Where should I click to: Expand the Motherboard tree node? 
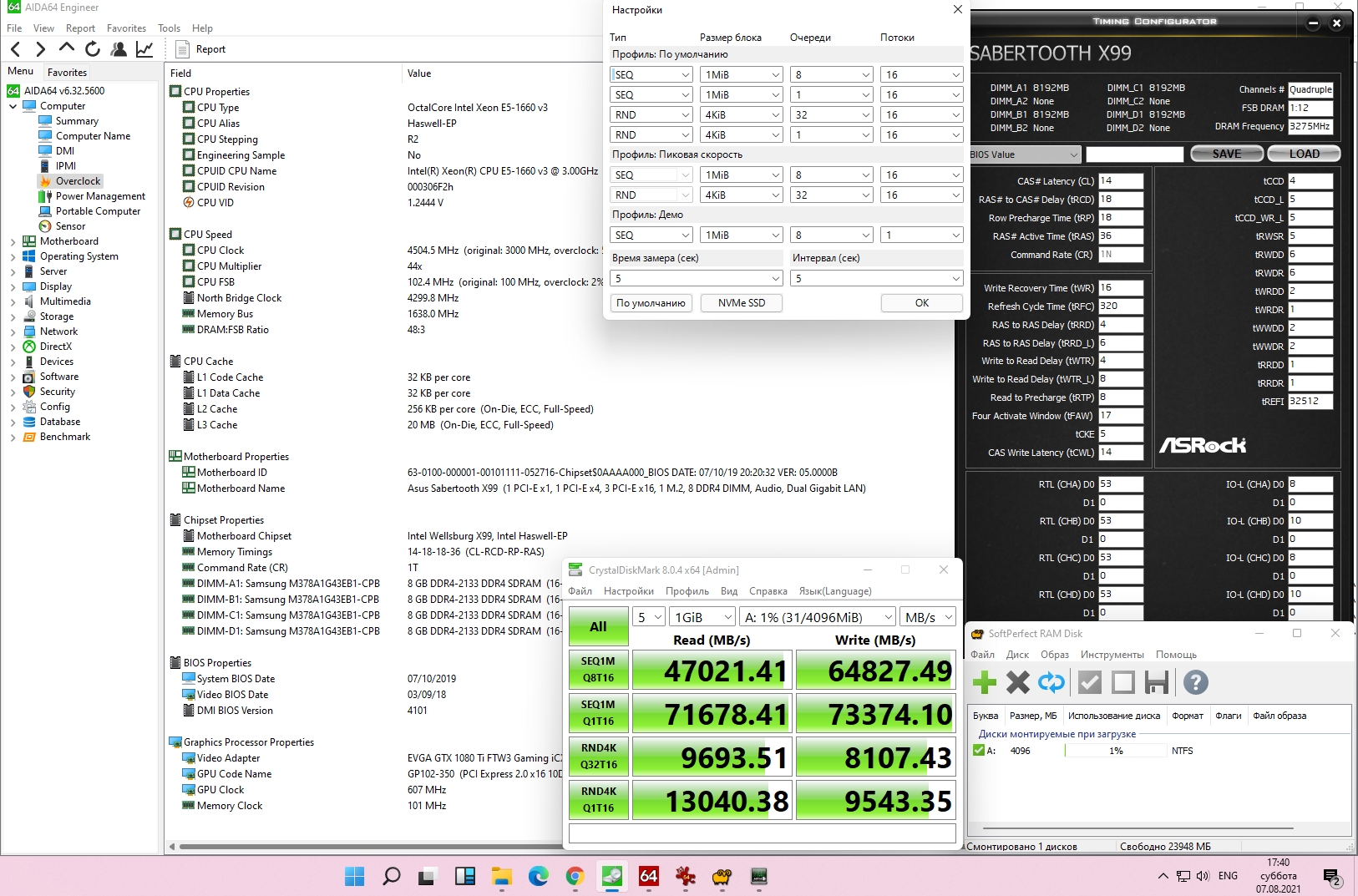13,241
